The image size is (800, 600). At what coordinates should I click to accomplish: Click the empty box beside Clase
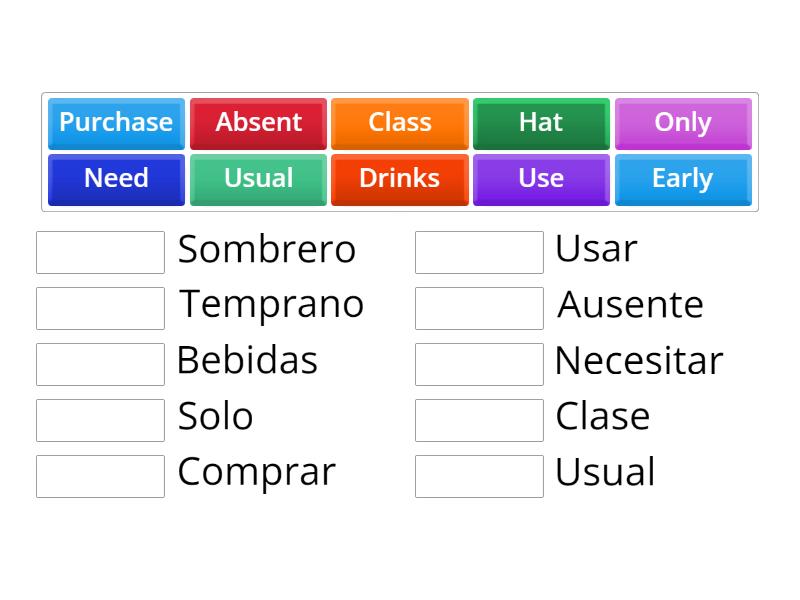(x=479, y=420)
